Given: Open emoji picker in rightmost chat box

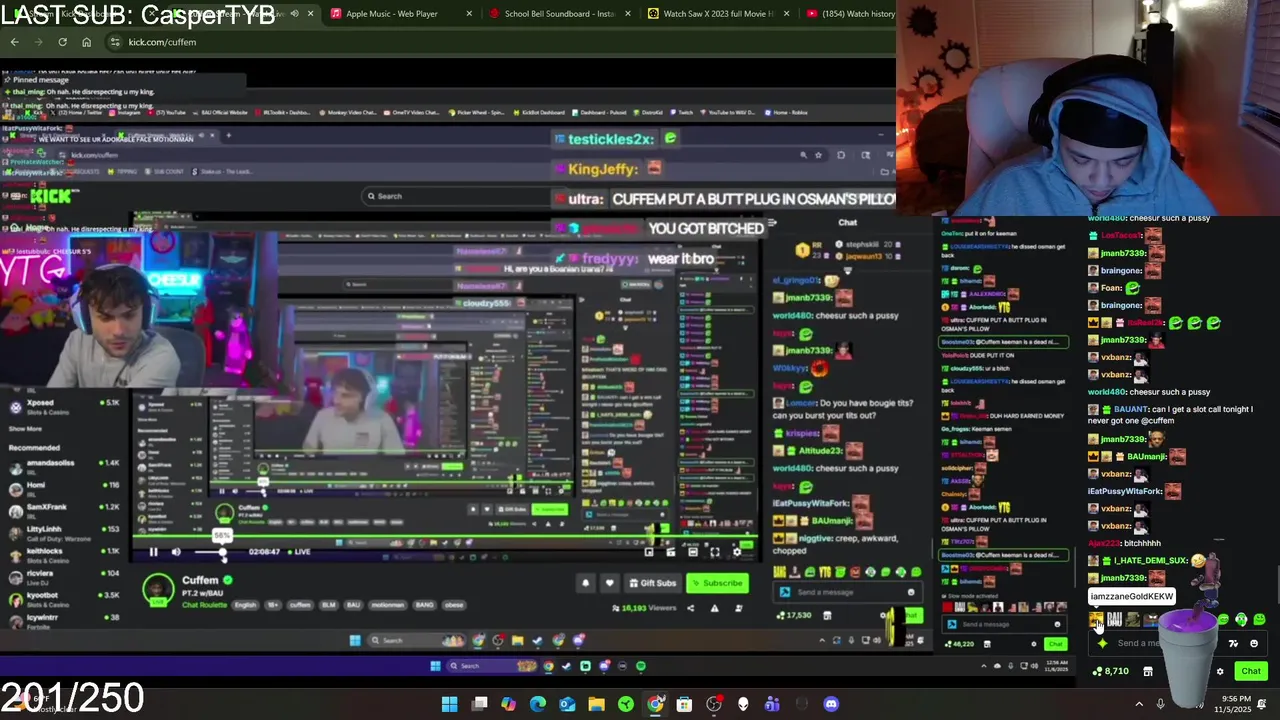Looking at the screenshot, I should pyautogui.click(x=1254, y=644).
